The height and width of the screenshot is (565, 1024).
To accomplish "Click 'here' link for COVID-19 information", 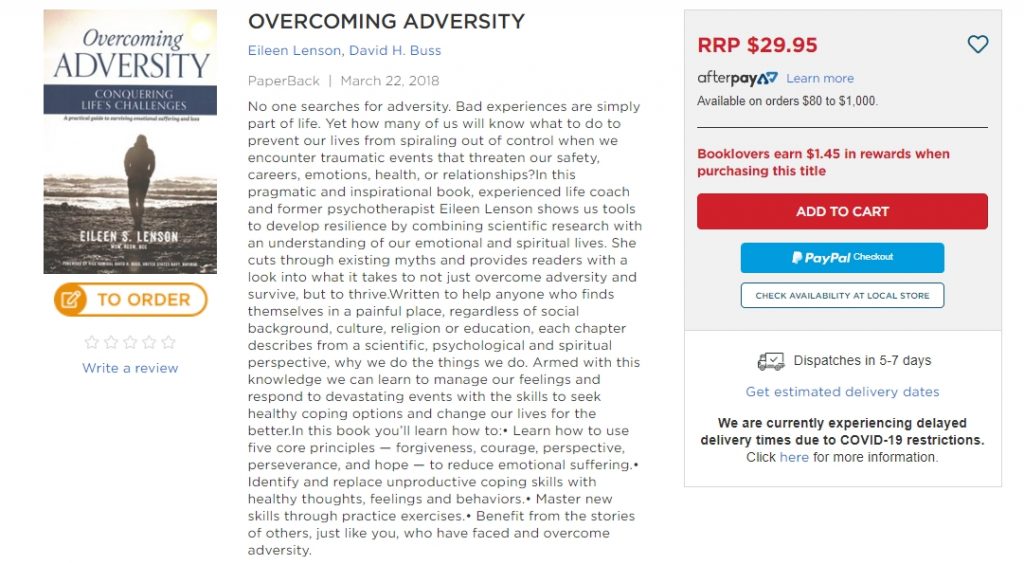I will (794, 457).
